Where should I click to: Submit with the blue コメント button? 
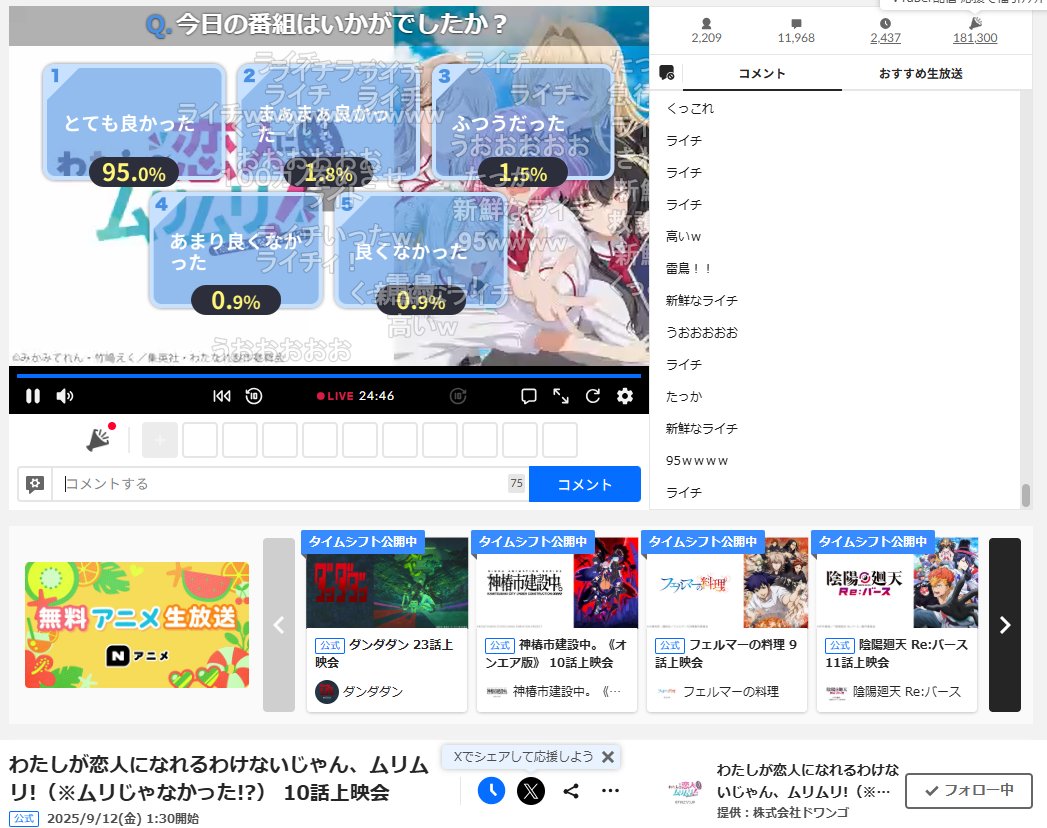click(x=585, y=484)
